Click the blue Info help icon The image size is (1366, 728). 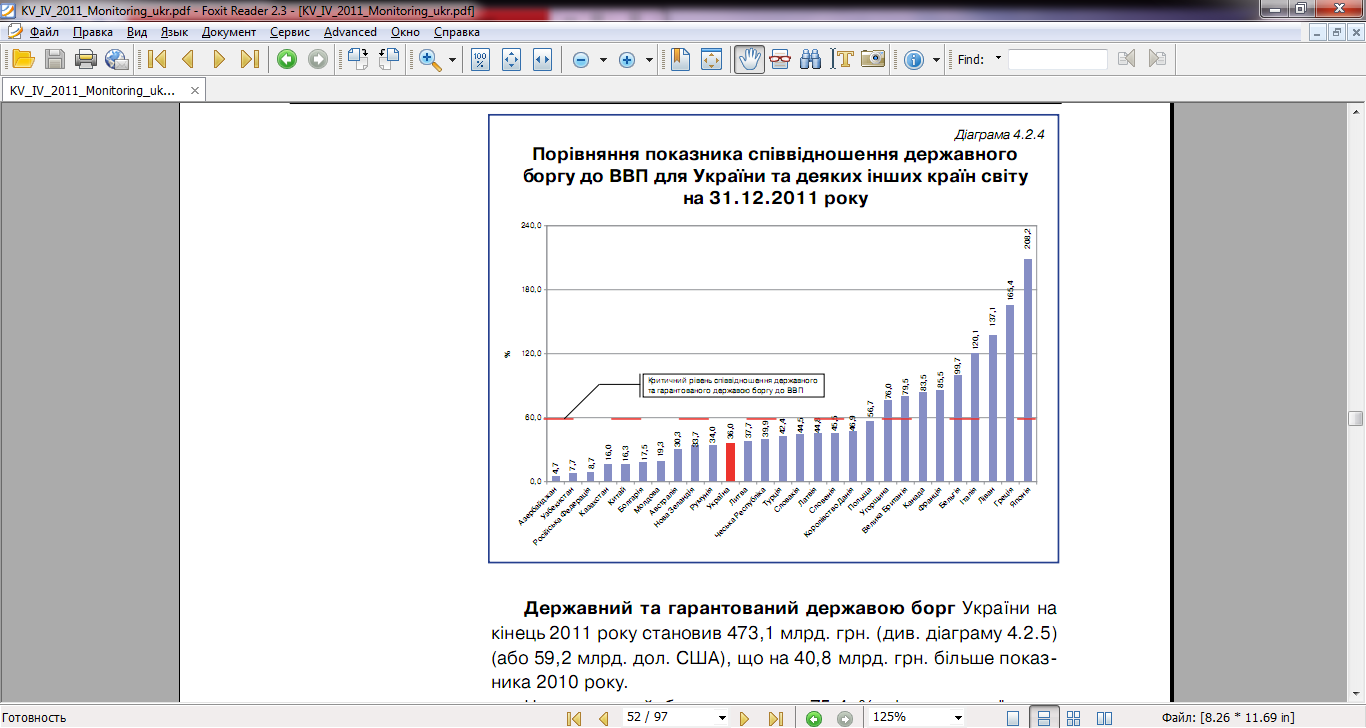point(913,59)
